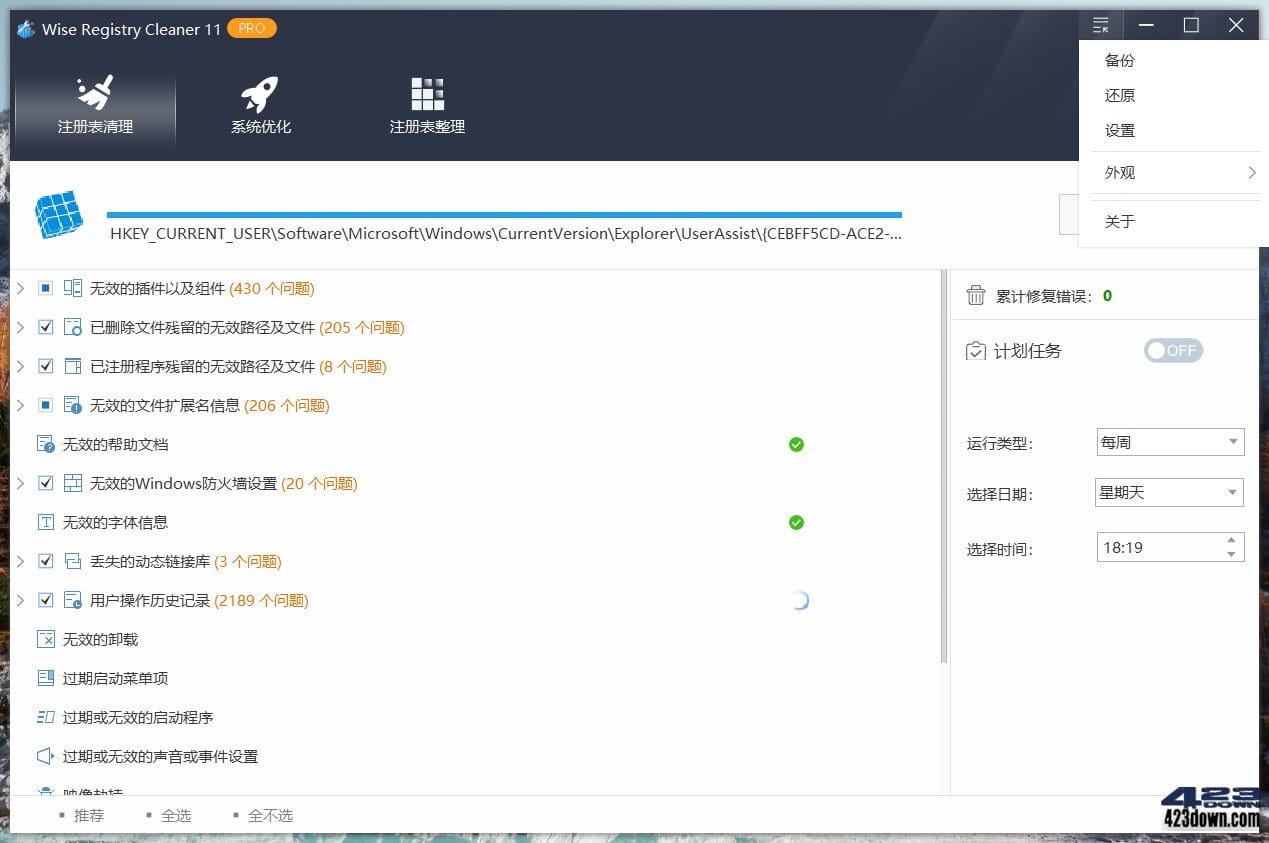Decrease time with the down stepper arrow
Image resolution: width=1269 pixels, height=843 pixels.
[1232, 554]
